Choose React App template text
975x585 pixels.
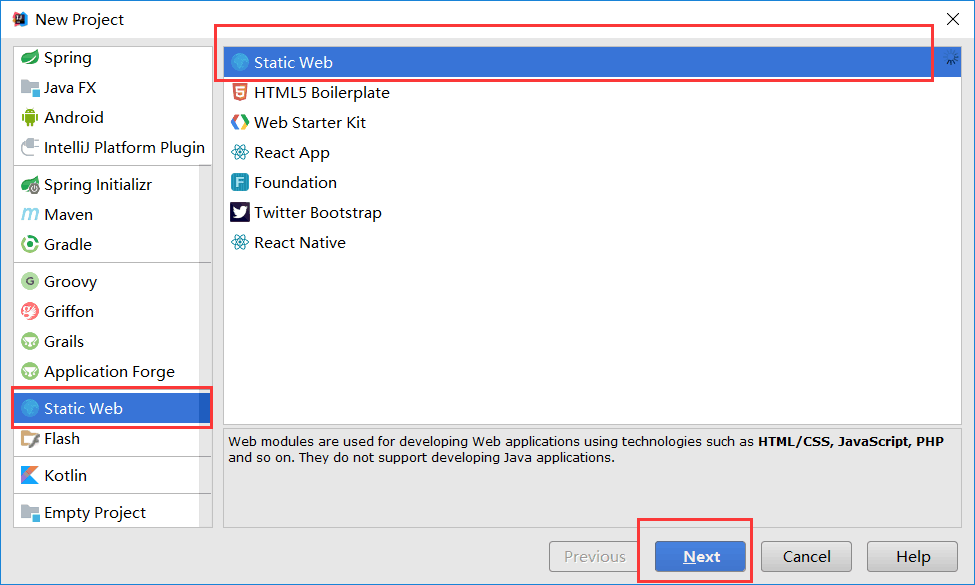[x=292, y=153]
